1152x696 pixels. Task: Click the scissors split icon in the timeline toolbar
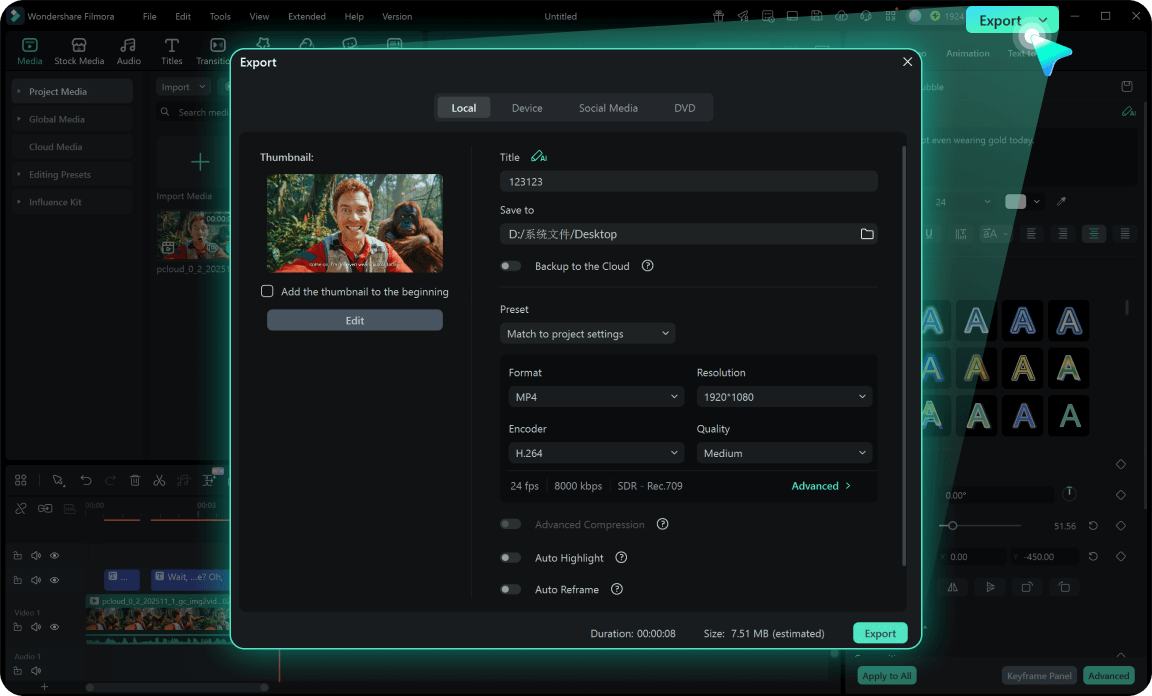159,480
